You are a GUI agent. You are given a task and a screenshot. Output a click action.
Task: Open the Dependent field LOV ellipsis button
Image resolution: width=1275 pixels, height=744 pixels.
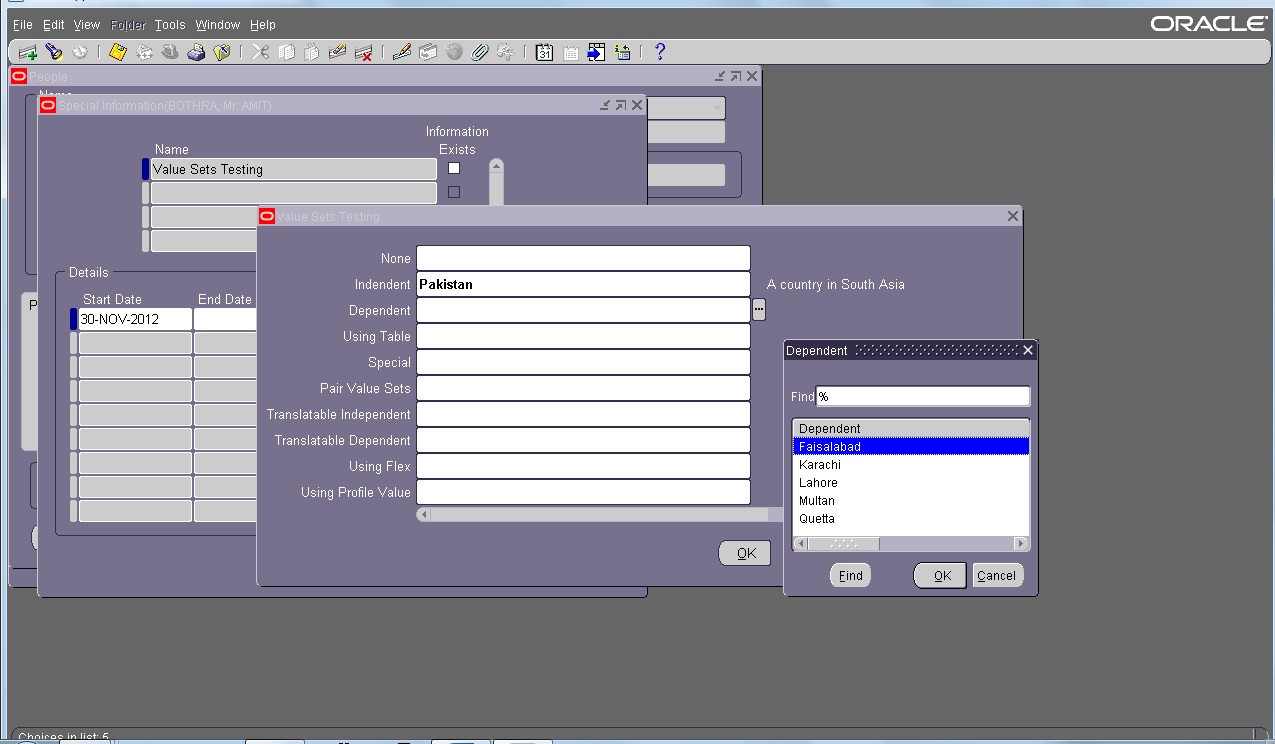(759, 309)
